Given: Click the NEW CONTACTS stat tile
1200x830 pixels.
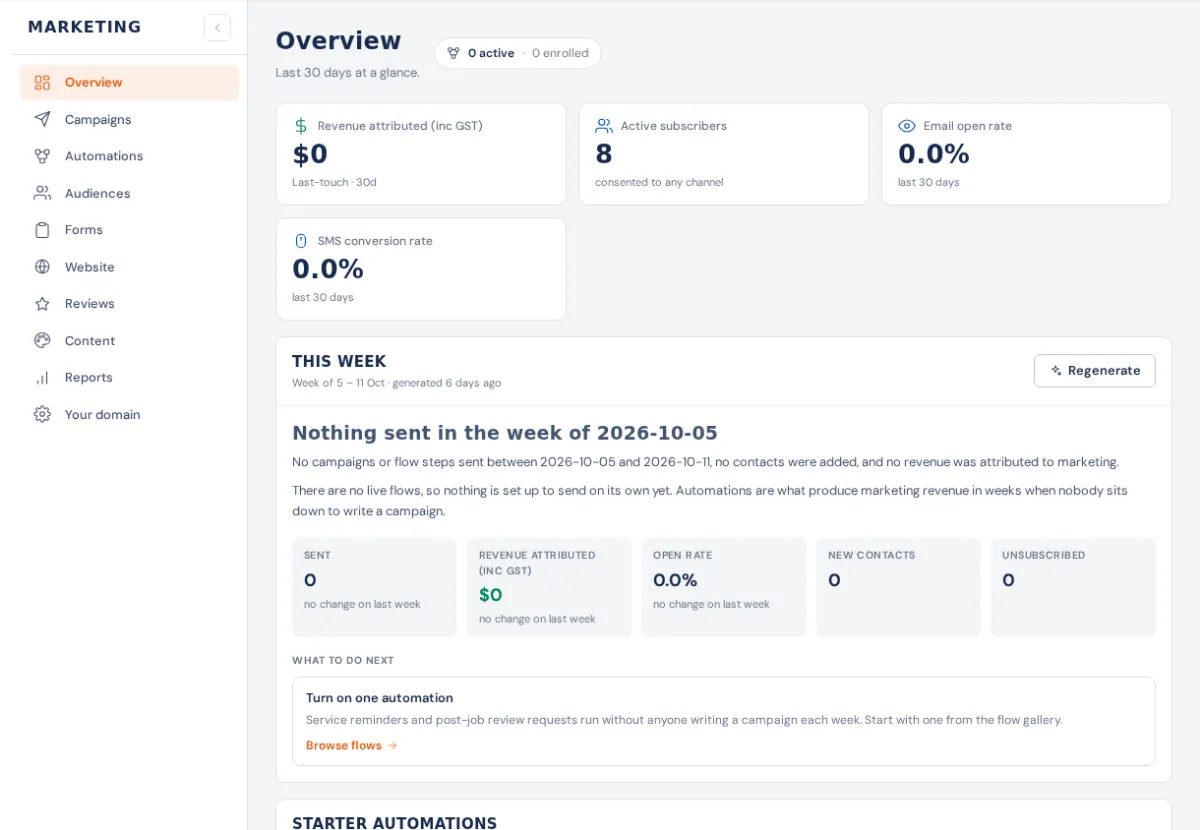Looking at the screenshot, I should coord(898,588).
